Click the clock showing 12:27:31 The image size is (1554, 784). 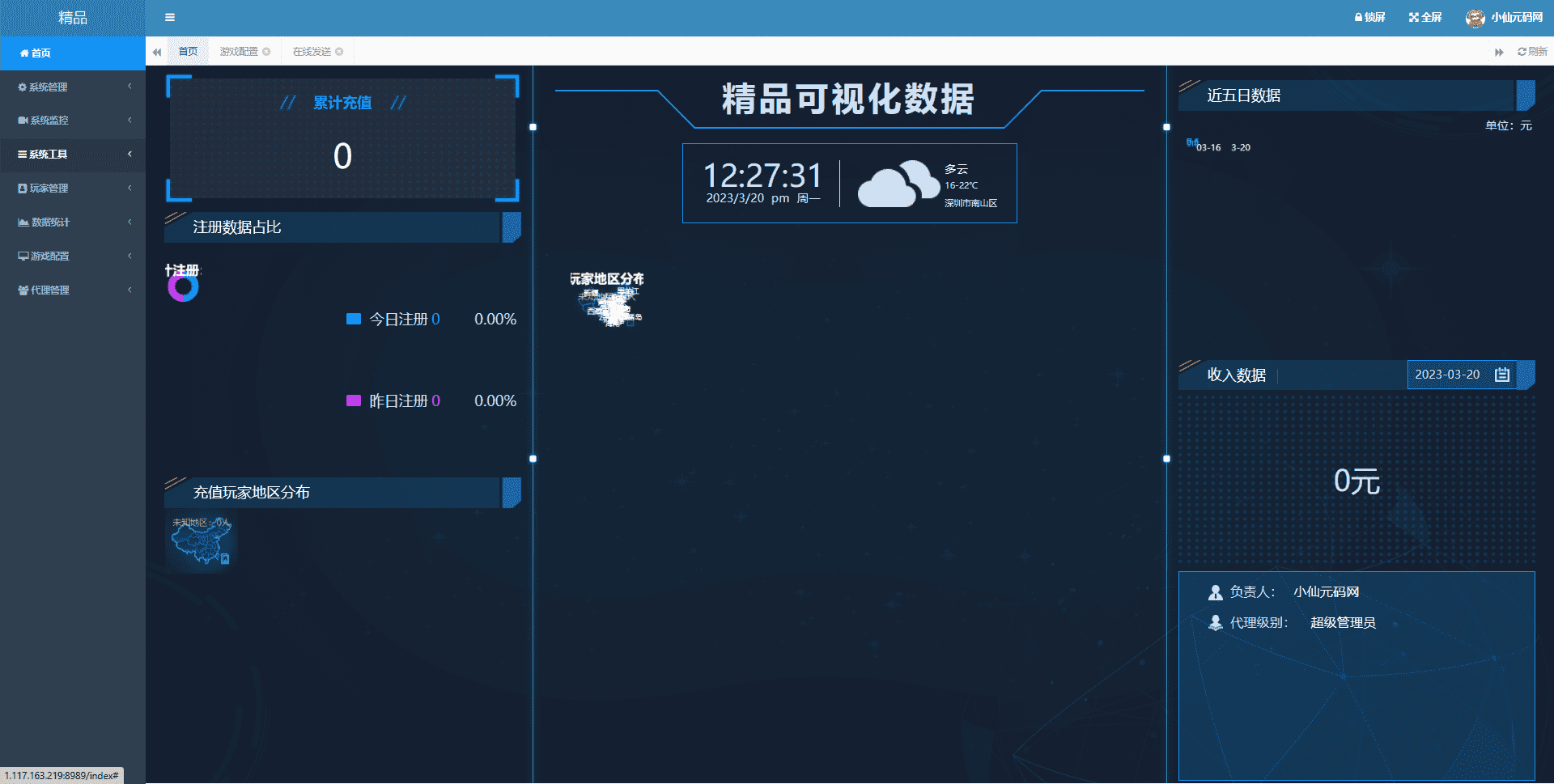click(762, 176)
